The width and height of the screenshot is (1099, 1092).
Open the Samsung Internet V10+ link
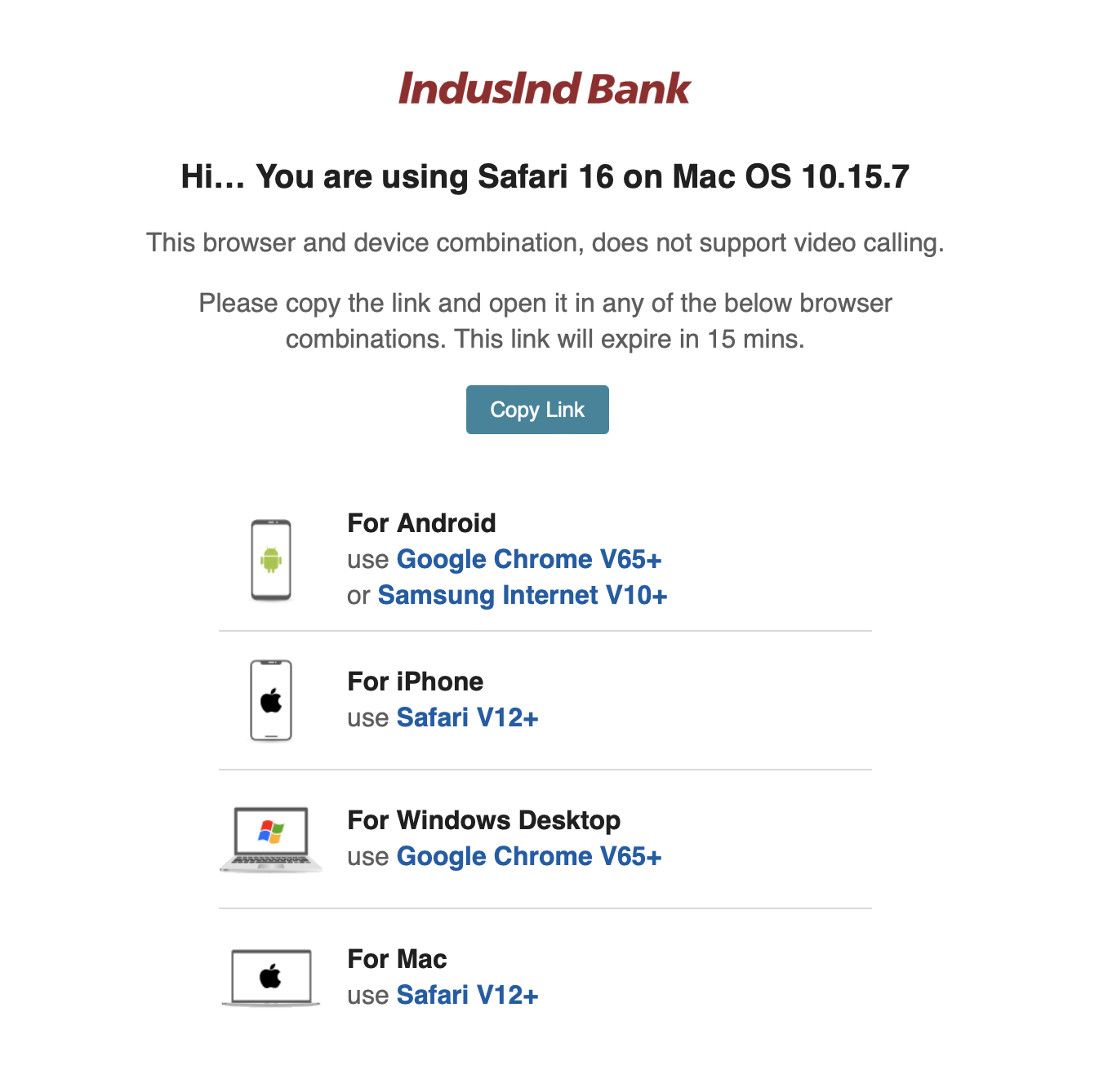[x=522, y=595]
